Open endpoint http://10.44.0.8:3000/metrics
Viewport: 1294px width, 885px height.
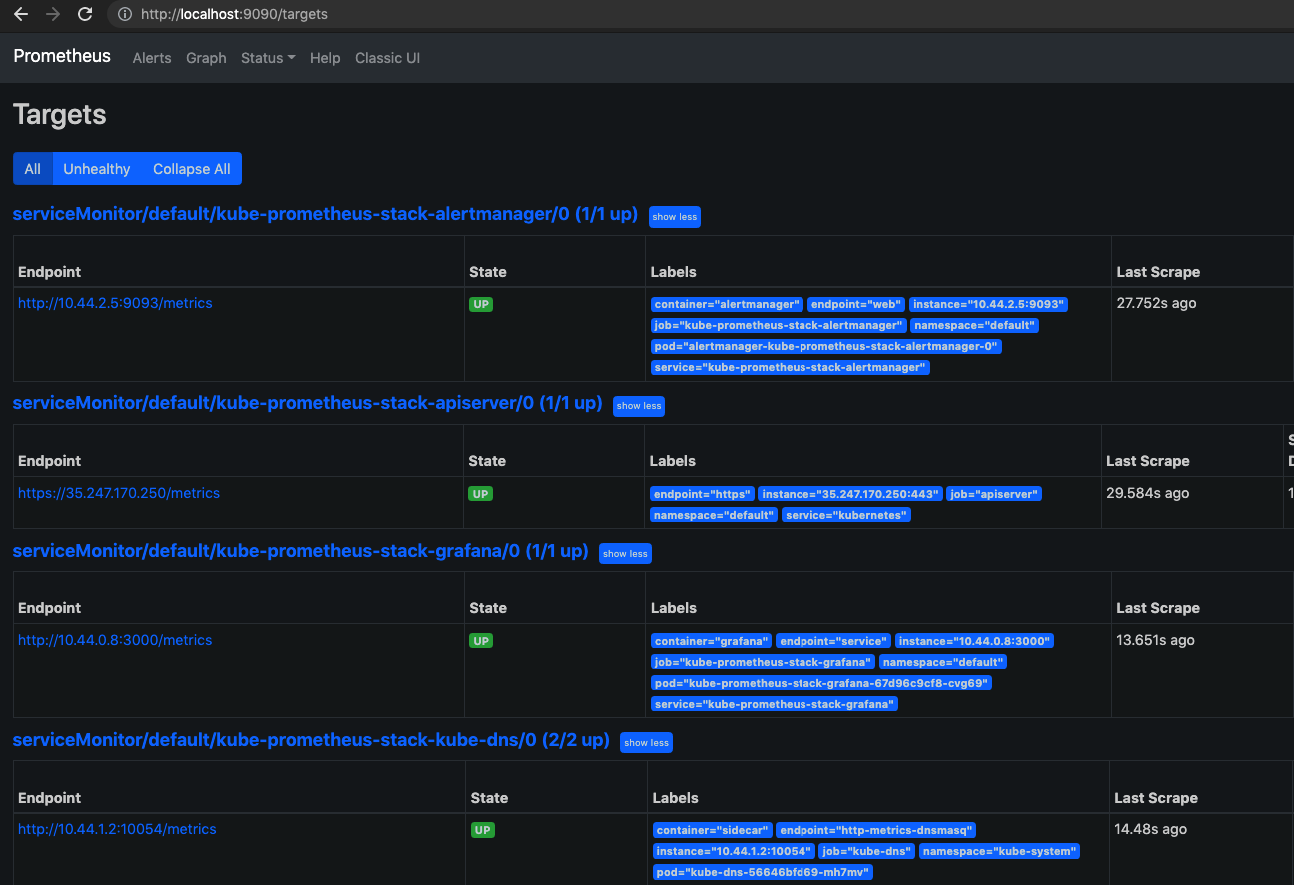(115, 640)
